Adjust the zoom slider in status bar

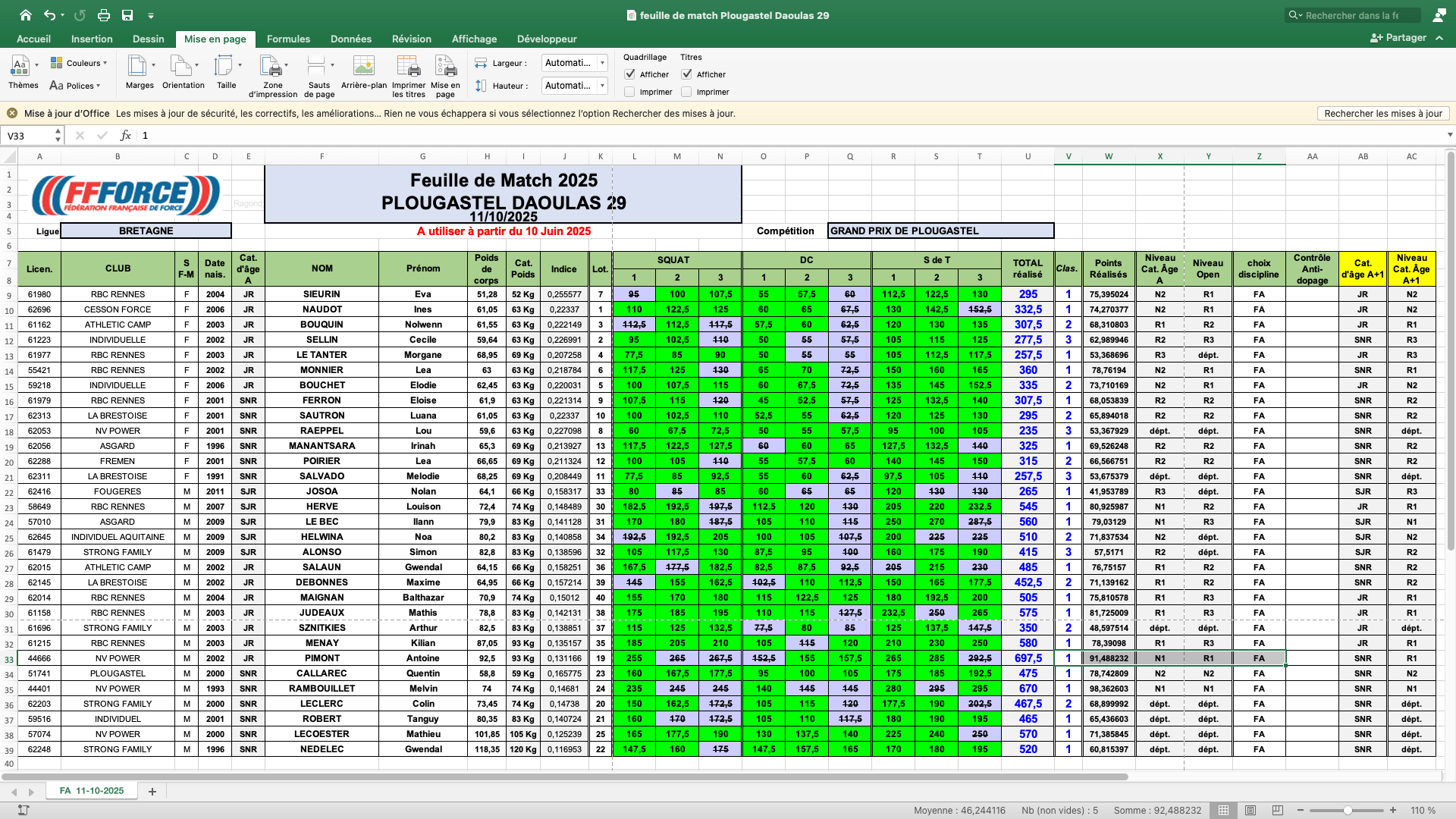(1348, 811)
